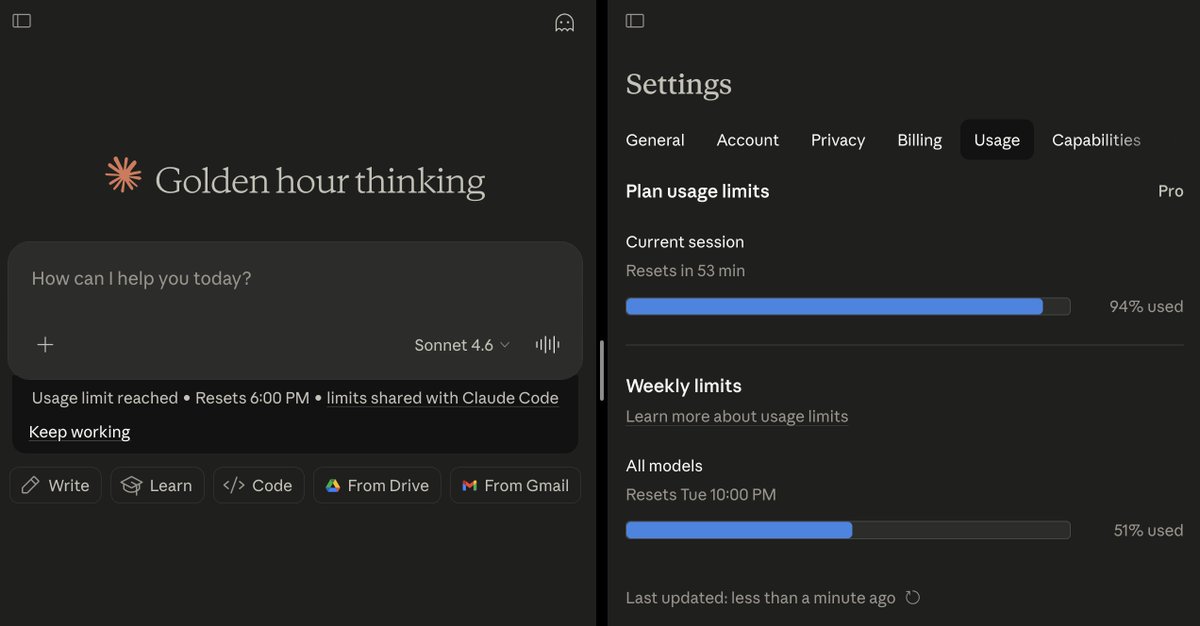Open incognito chat via ghost icon

(x=565, y=22)
